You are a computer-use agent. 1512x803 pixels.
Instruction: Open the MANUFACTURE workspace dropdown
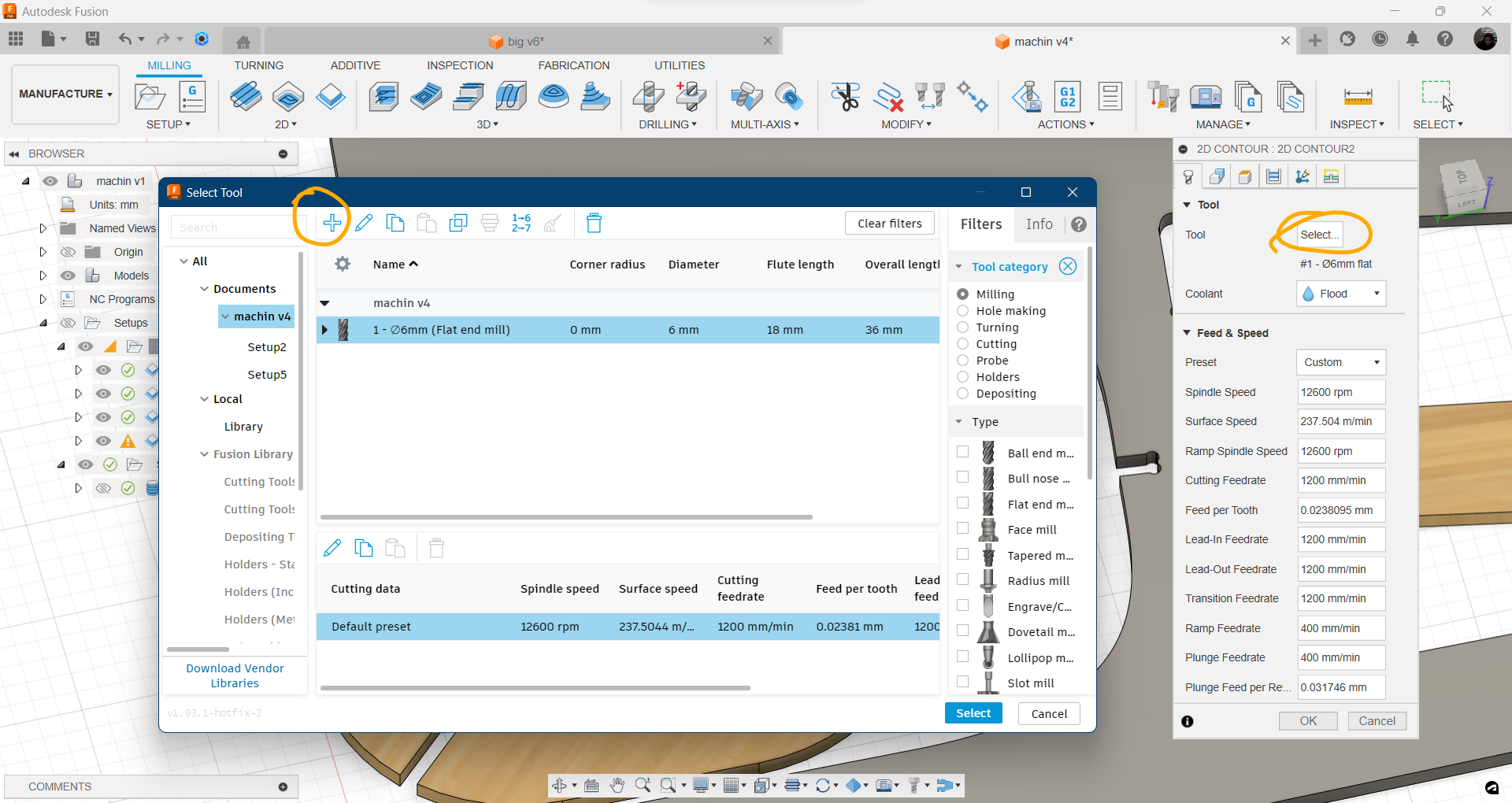tap(65, 94)
